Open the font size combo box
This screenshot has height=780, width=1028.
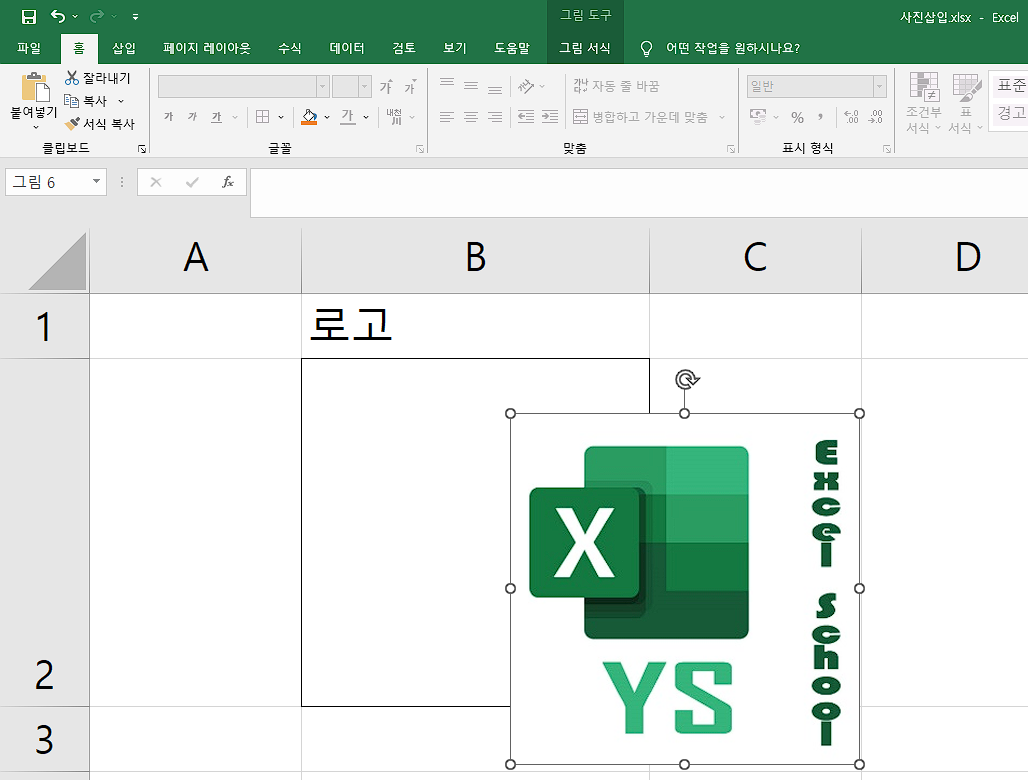351,87
